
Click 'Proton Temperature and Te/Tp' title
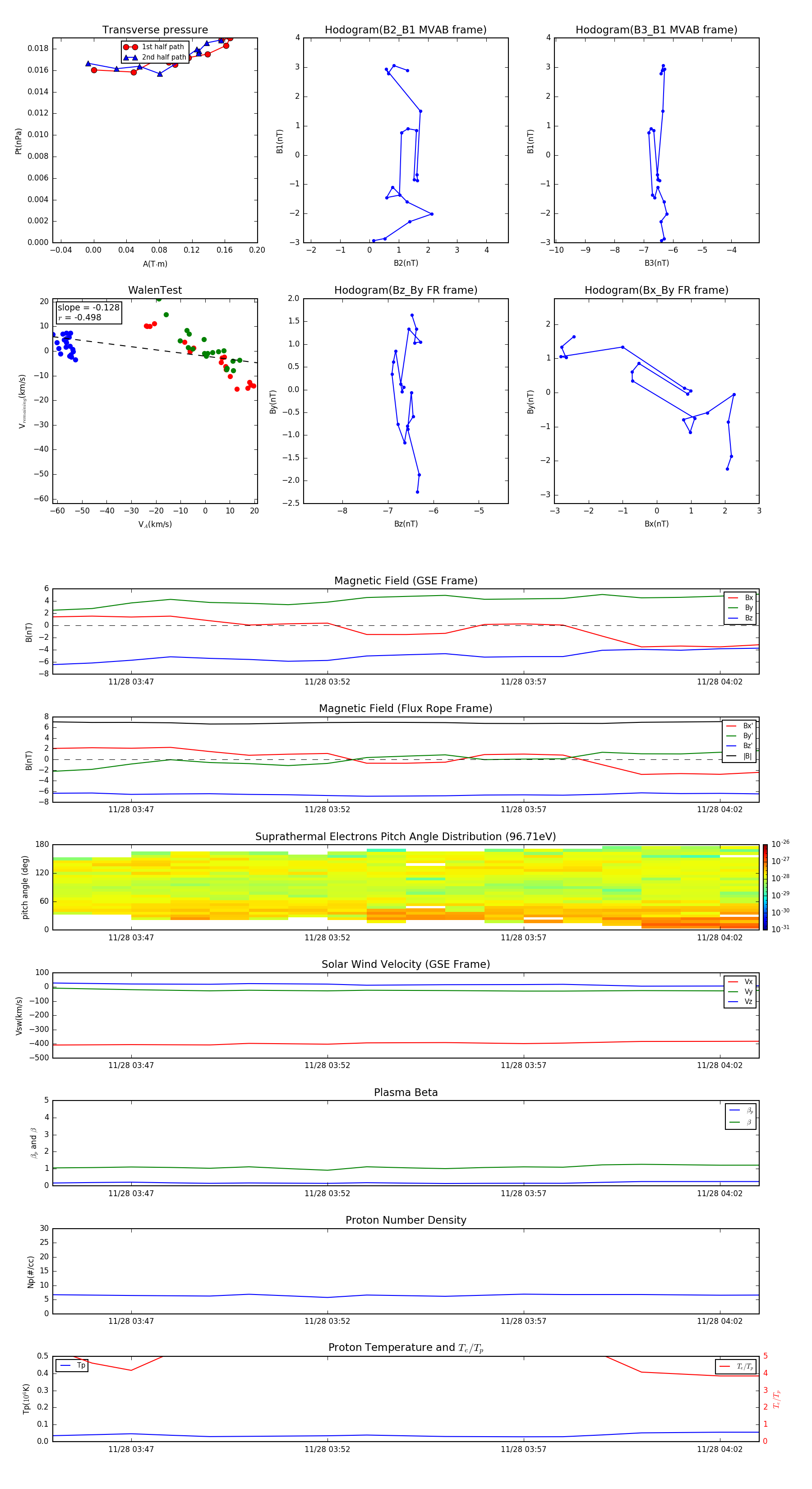click(406, 1347)
